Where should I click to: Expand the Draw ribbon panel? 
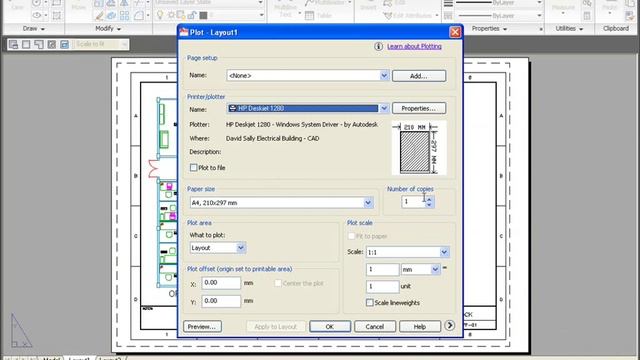[x=34, y=29]
